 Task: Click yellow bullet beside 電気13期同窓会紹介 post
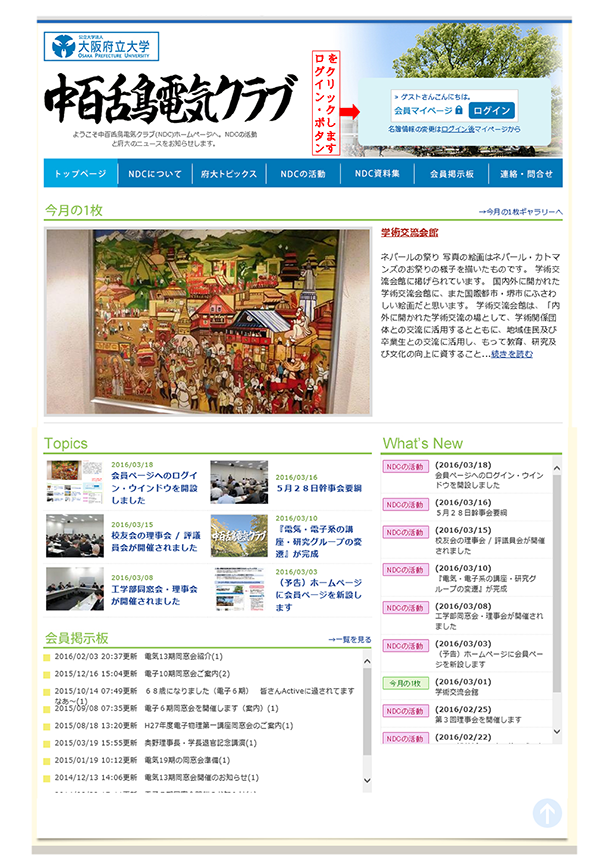tap(47, 657)
